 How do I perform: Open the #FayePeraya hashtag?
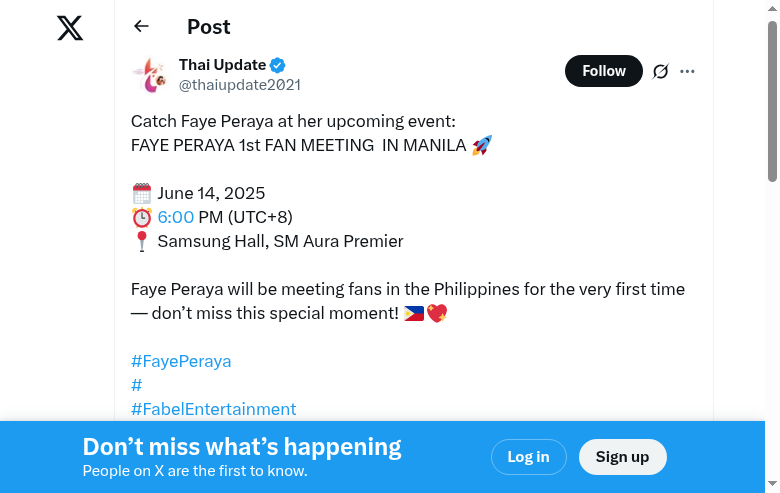point(181,361)
